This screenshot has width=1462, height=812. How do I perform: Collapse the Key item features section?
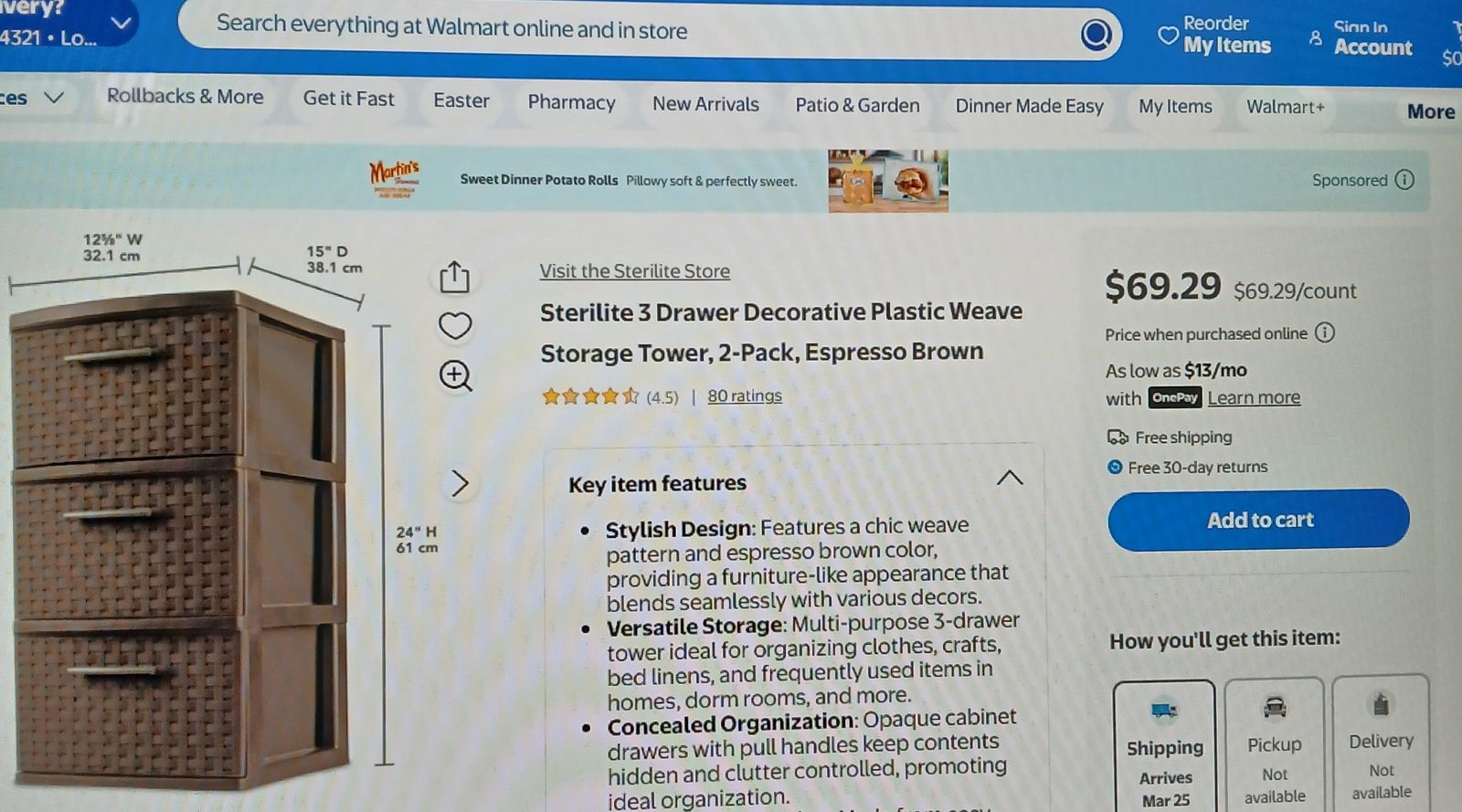pos(1010,478)
